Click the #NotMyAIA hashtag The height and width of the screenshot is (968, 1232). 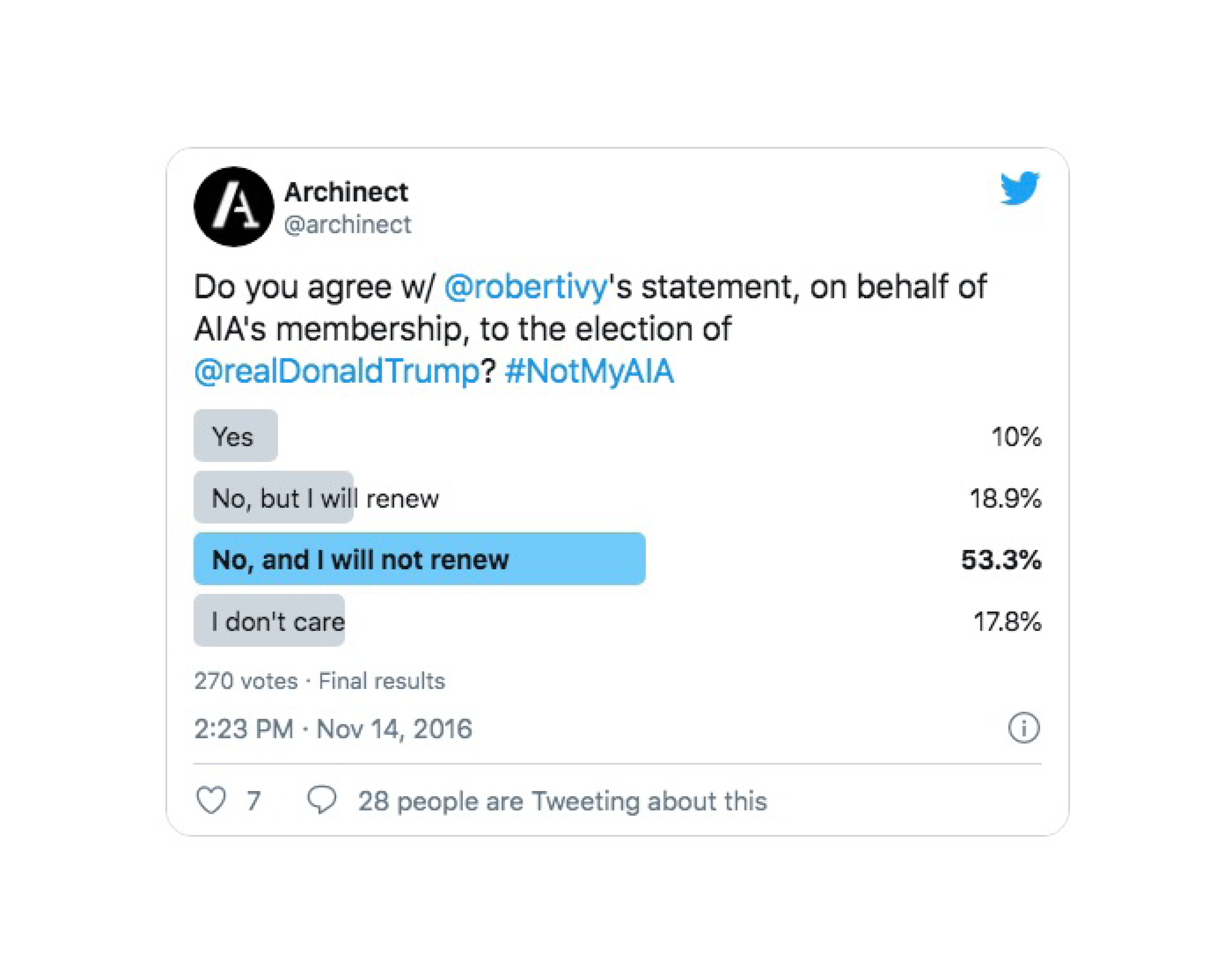(589, 371)
